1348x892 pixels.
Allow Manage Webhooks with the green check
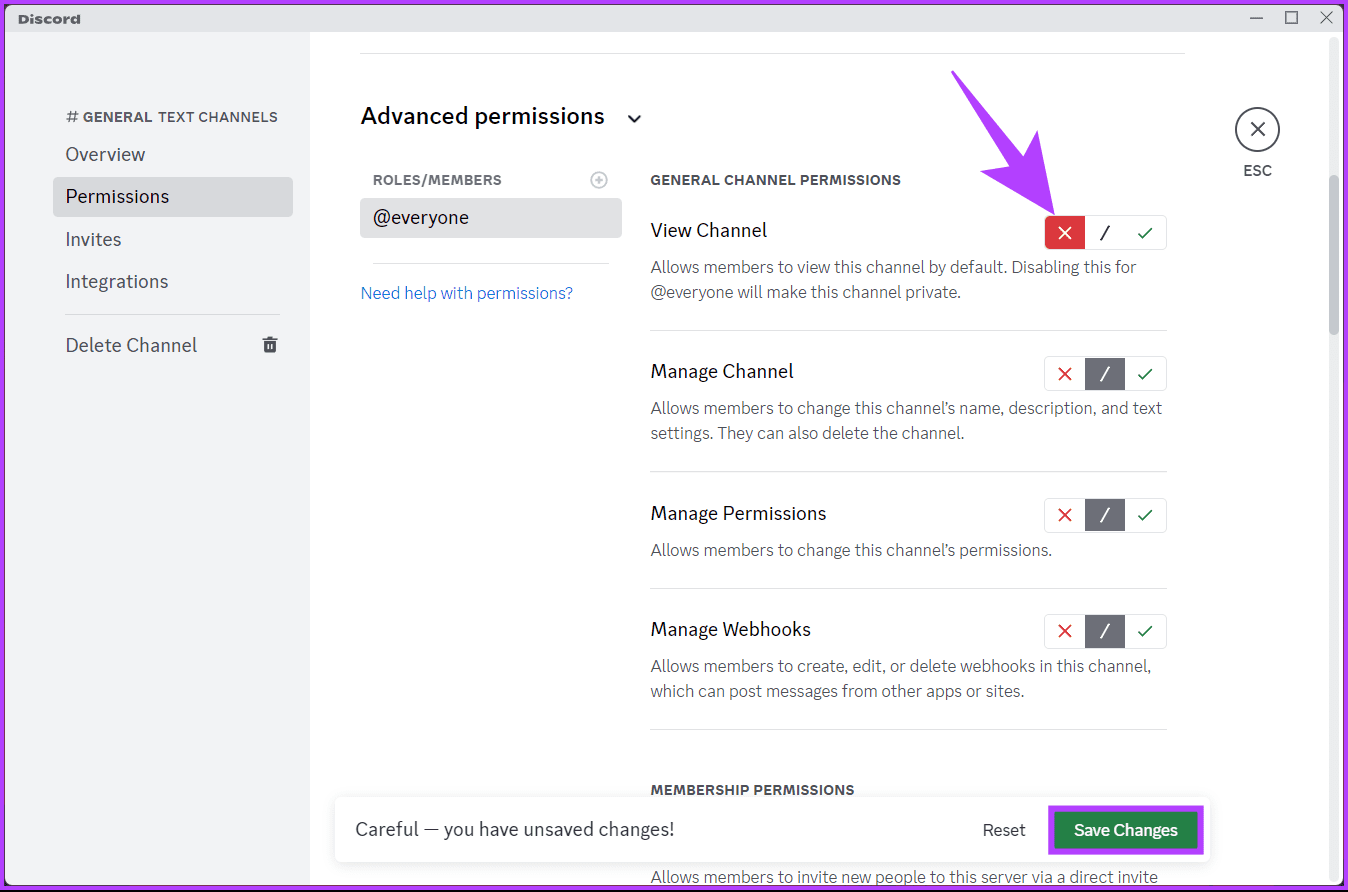(x=1145, y=631)
